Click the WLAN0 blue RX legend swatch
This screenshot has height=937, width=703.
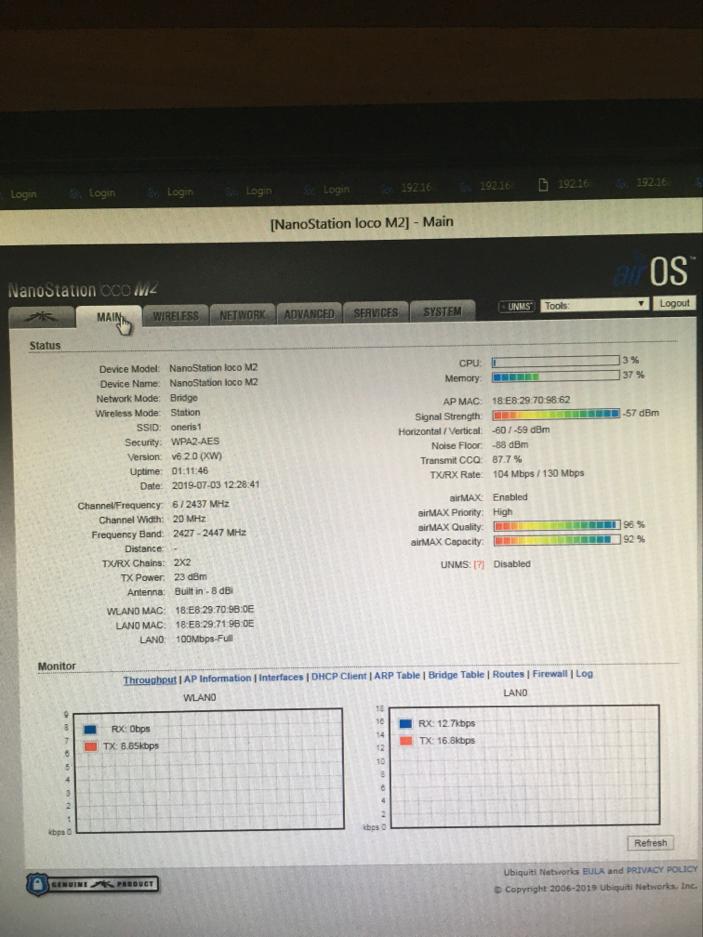(x=90, y=729)
